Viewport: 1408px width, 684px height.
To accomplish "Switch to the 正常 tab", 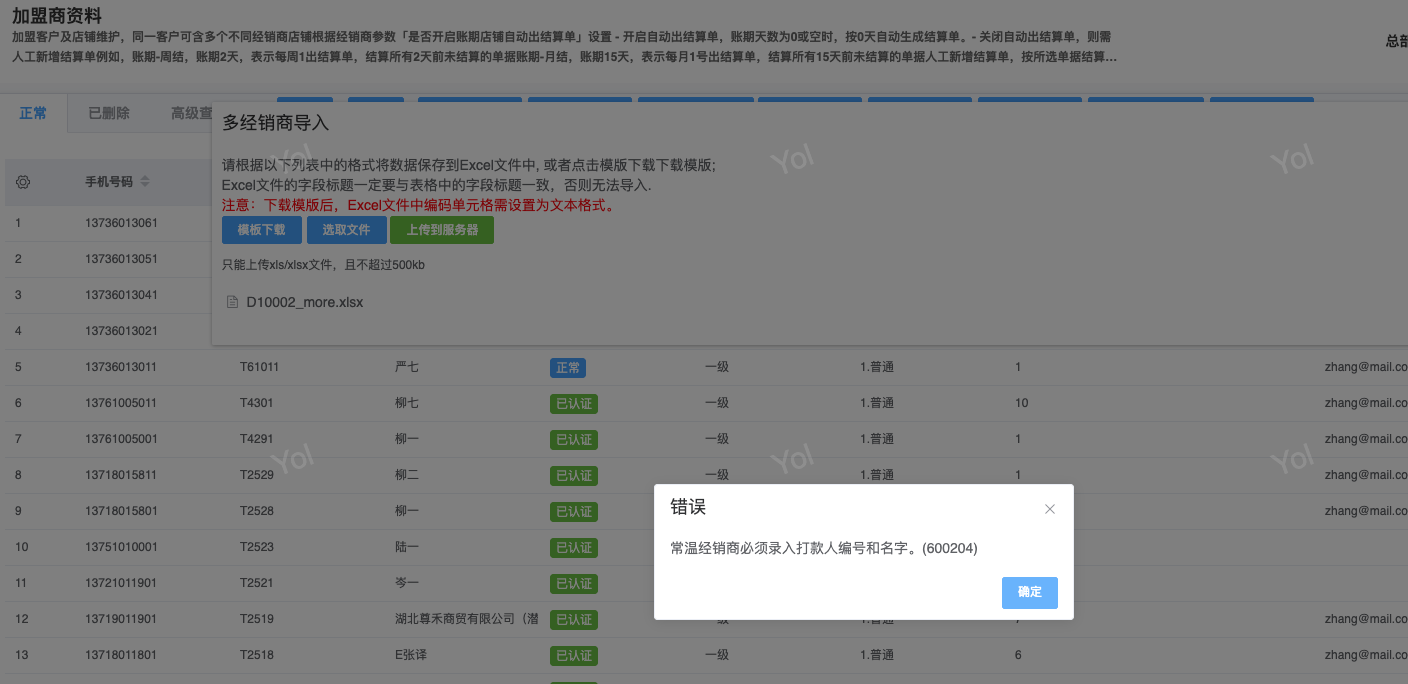I will point(33,114).
